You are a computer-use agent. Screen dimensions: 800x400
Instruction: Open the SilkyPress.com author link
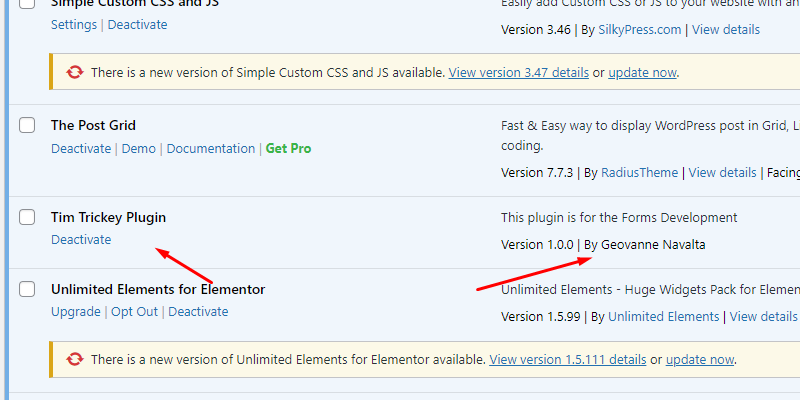640,30
